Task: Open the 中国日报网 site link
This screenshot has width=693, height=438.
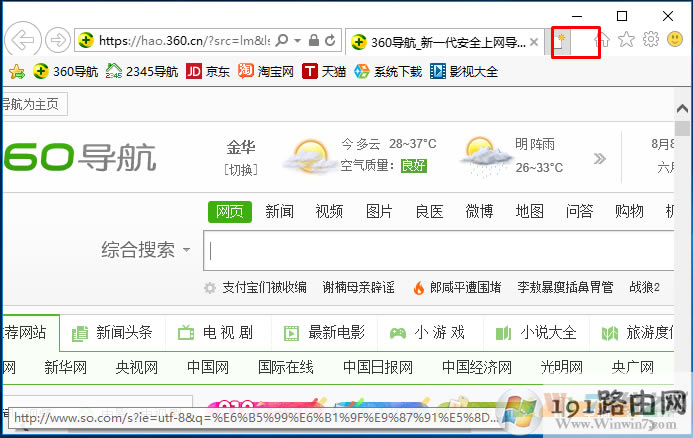Action: click(378, 367)
